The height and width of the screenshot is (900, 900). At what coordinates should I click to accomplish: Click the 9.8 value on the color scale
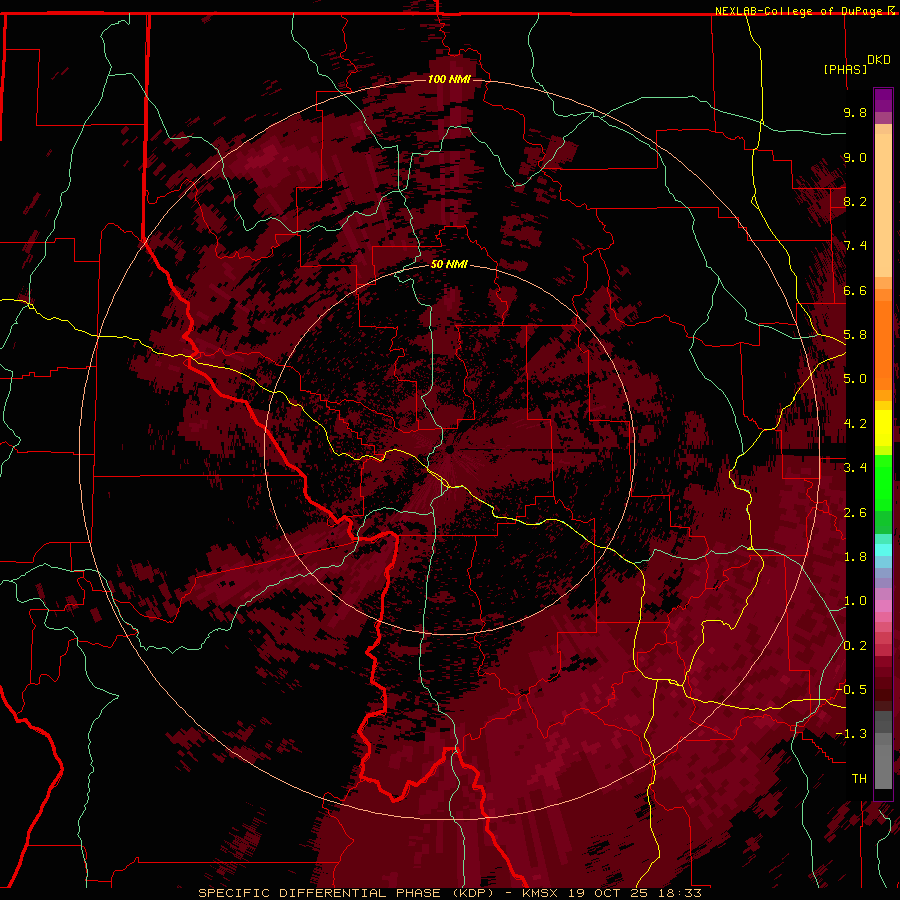pyautogui.click(x=855, y=112)
